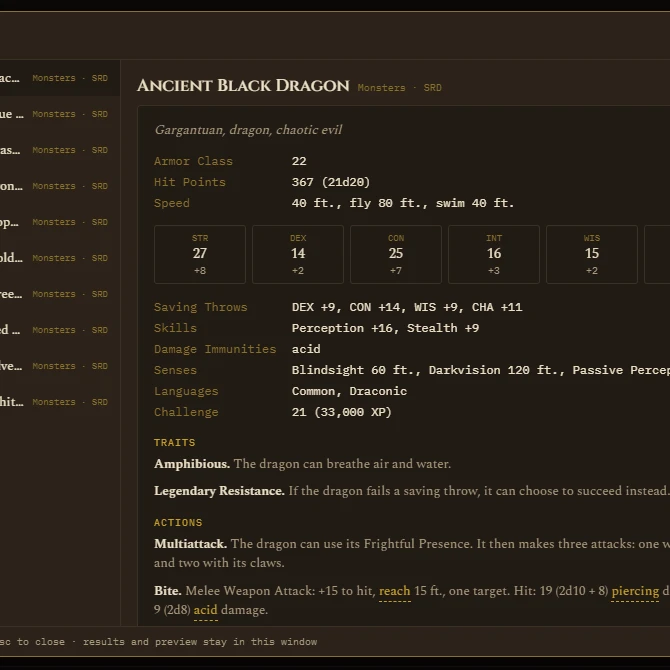Click the Armor Class value 22
The height and width of the screenshot is (670, 670).
point(299,161)
